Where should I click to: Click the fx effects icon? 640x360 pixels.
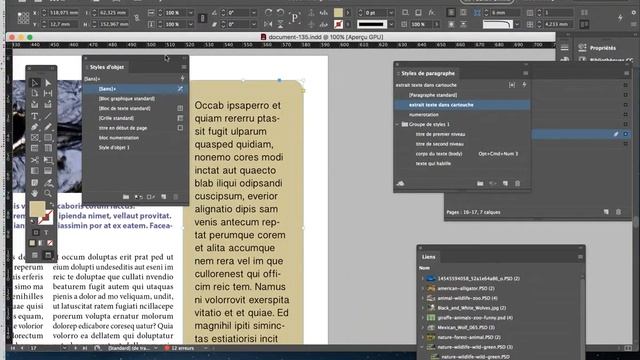click(x=431, y=13)
